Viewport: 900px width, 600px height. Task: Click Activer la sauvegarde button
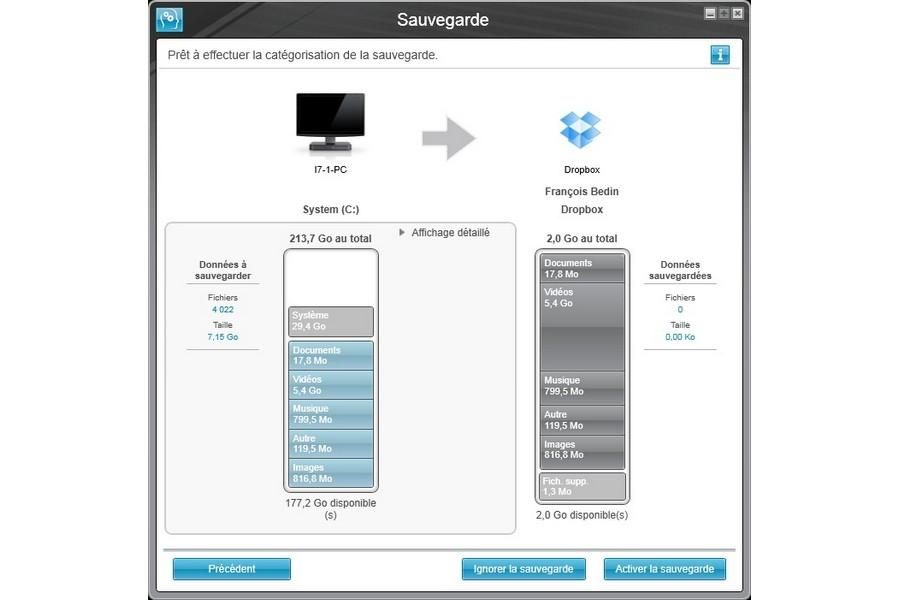point(664,569)
